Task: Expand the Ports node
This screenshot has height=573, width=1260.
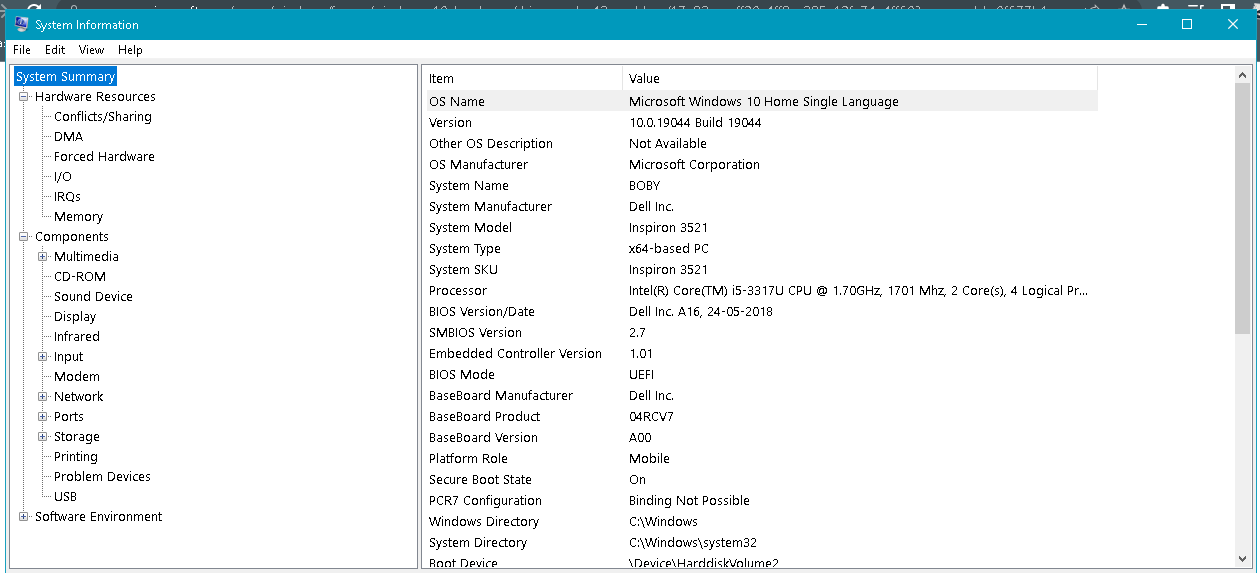Action: point(43,417)
